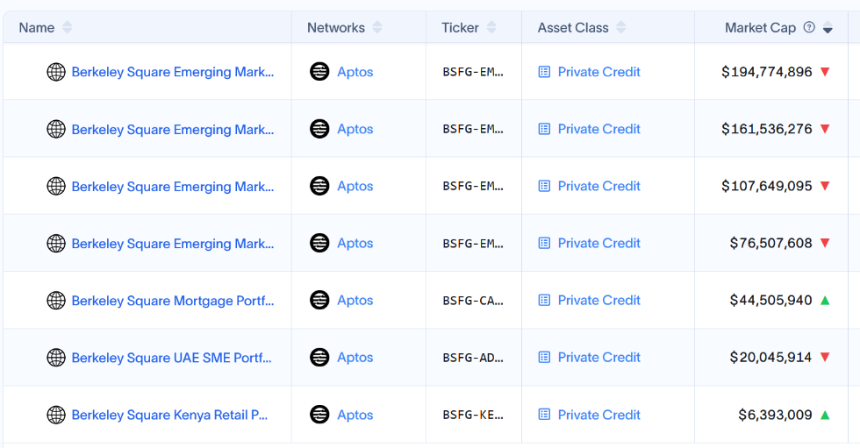
Task: Click the Private Credit link in the $161,536,276 row
Action: point(599,129)
